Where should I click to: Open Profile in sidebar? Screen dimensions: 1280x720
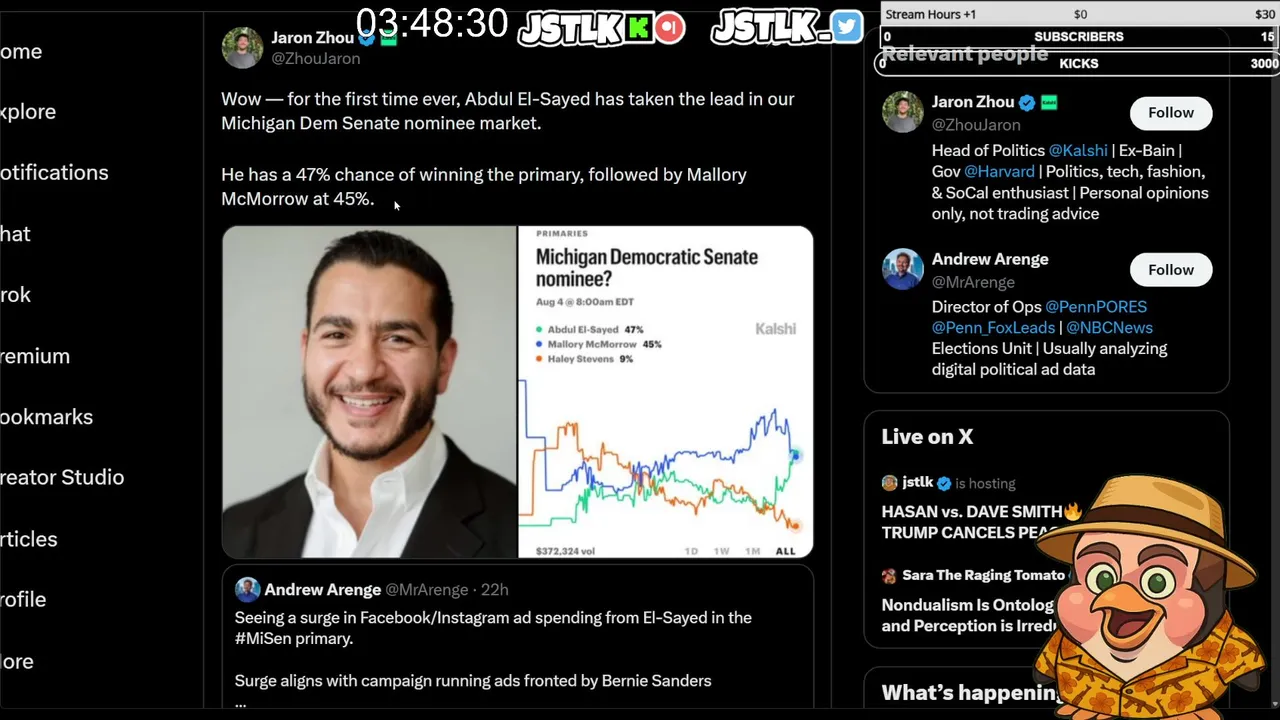(23, 600)
